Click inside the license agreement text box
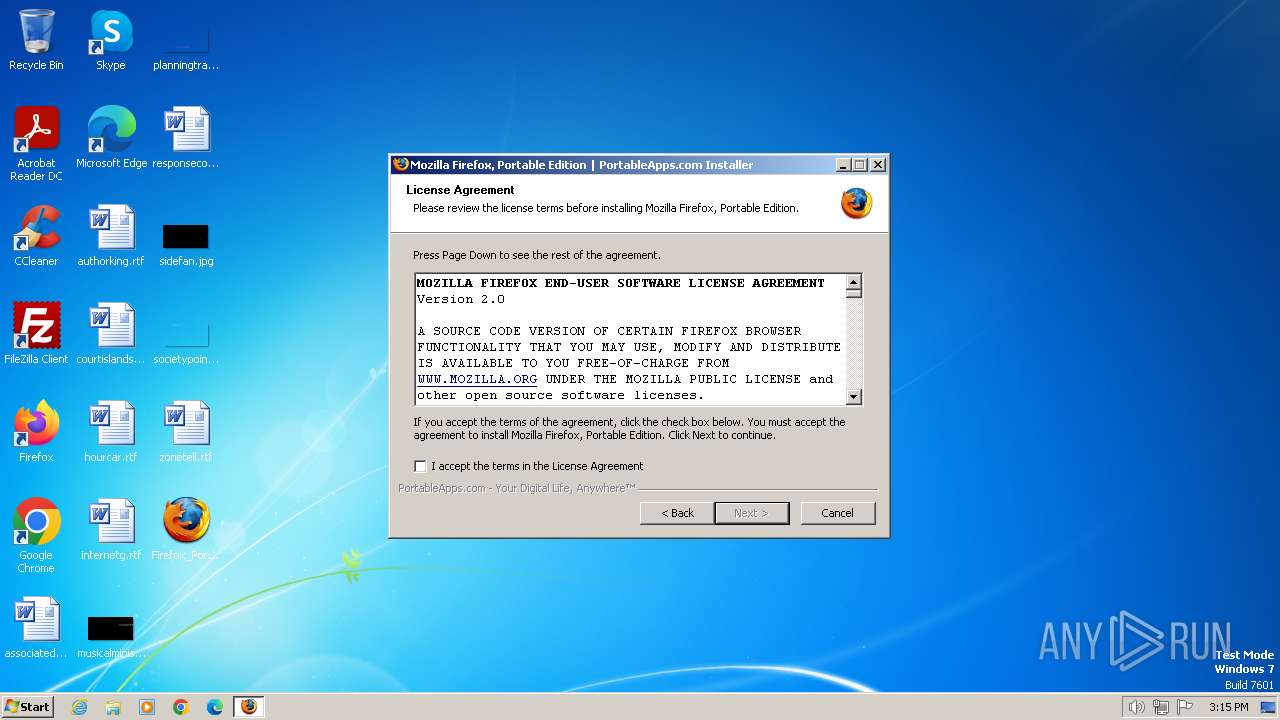This screenshot has height=720, width=1280. (630, 339)
